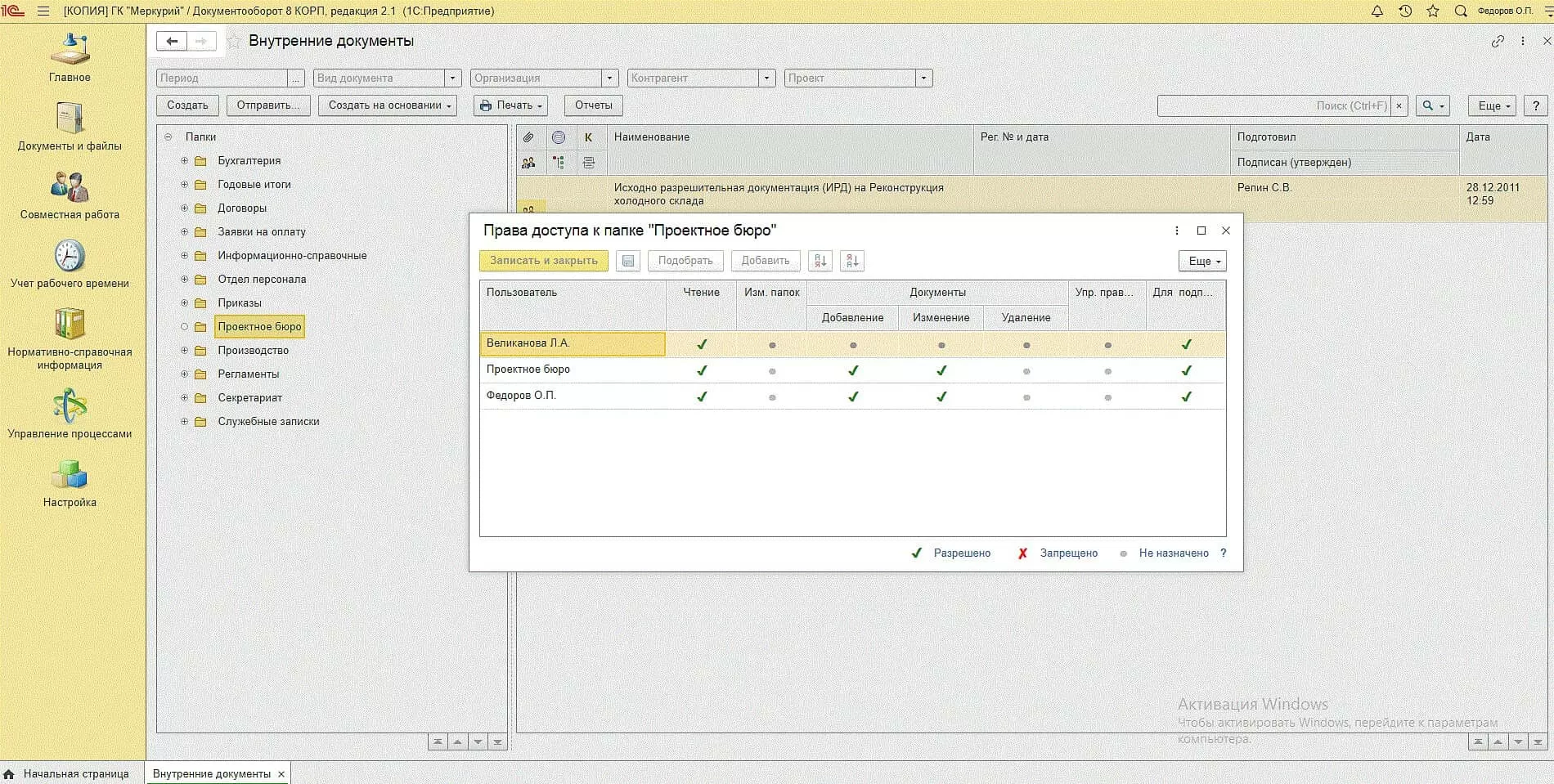
Task: Open Документы и файлы section
Action: click(70, 127)
